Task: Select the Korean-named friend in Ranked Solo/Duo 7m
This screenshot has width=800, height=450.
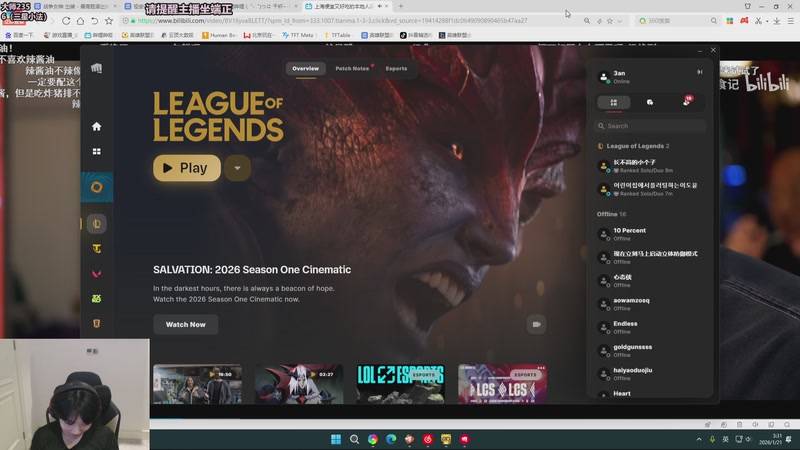Action: [x=649, y=189]
